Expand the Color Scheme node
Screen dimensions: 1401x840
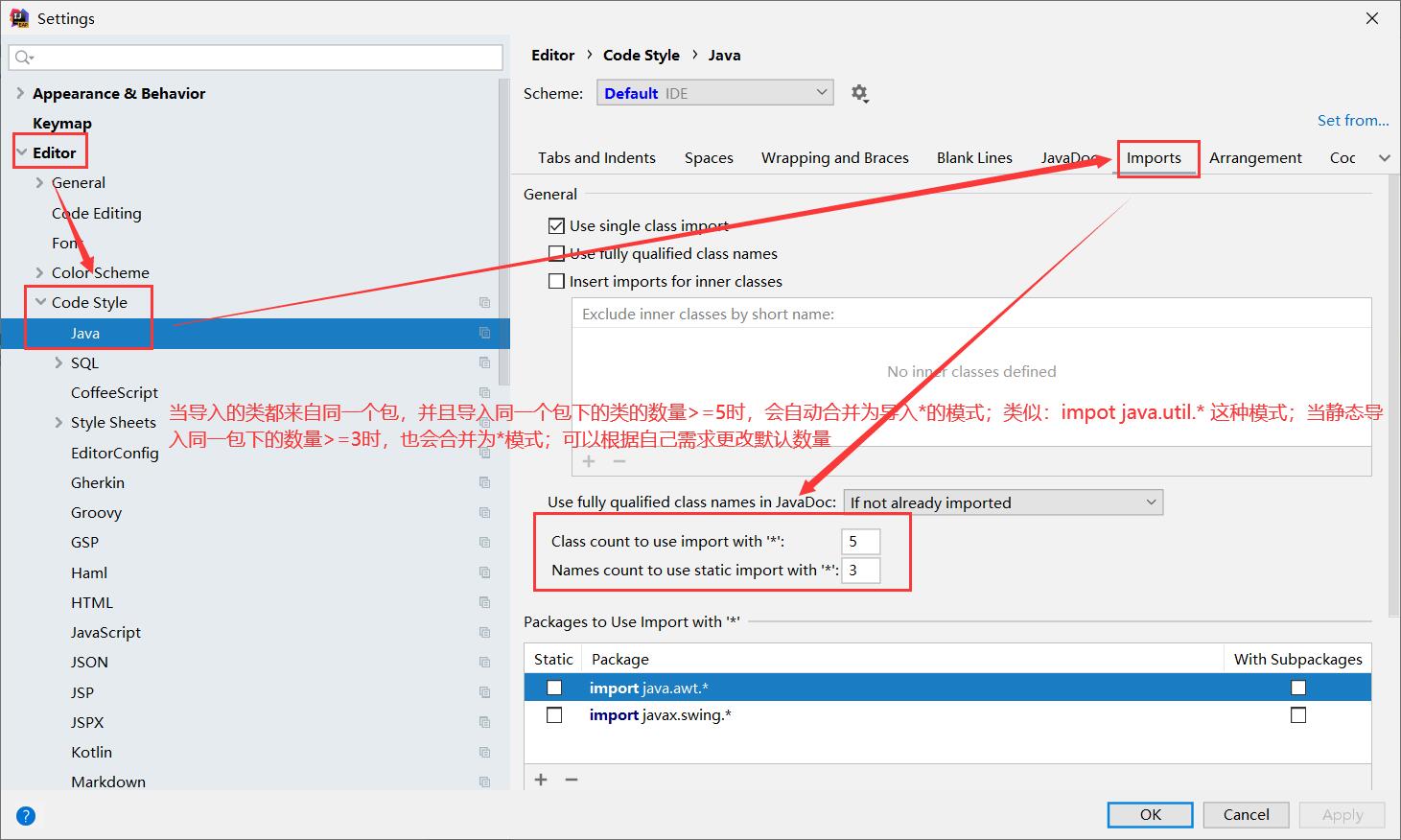pyautogui.click(x=39, y=272)
